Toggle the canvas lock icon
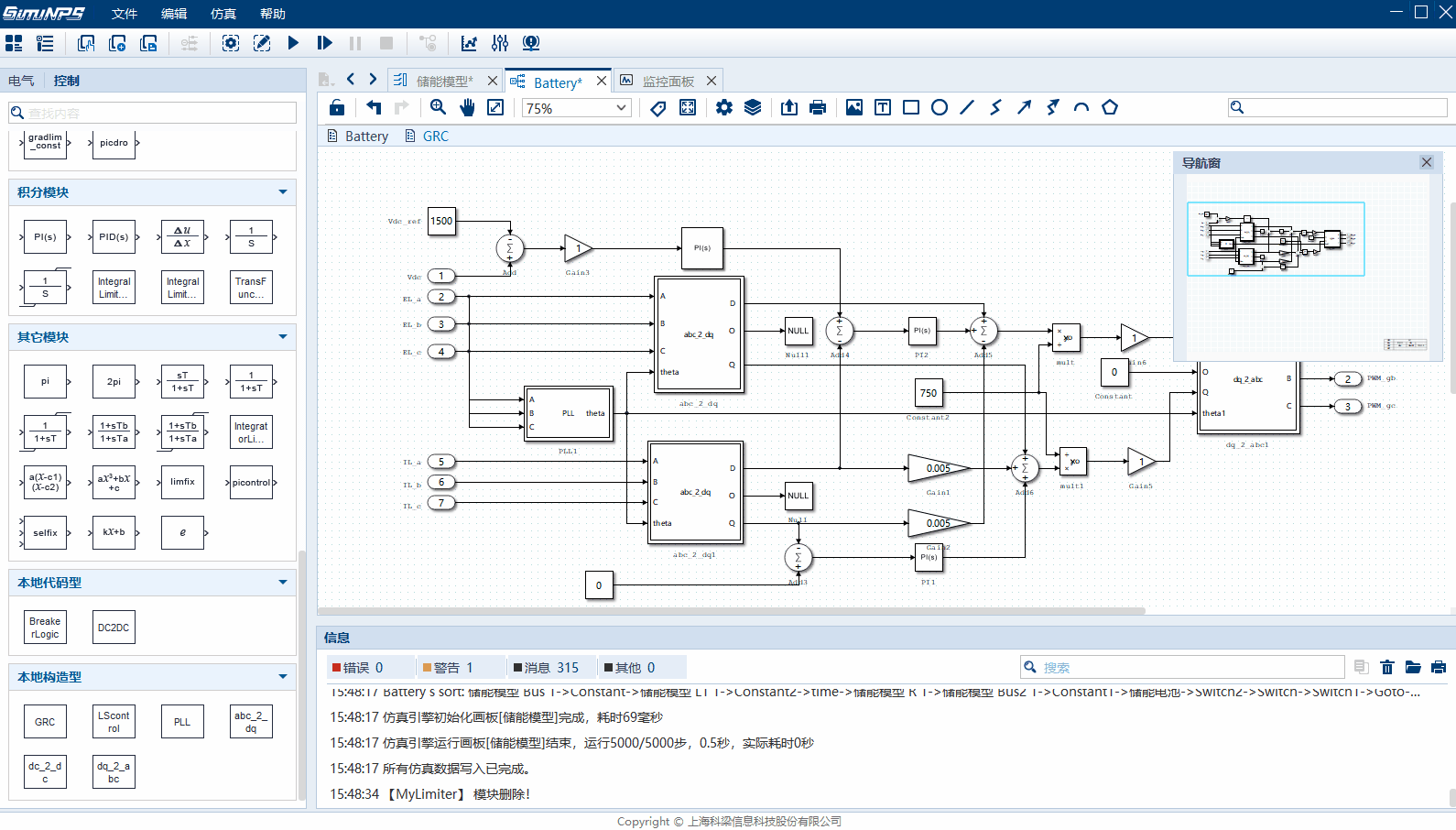 pyautogui.click(x=337, y=107)
